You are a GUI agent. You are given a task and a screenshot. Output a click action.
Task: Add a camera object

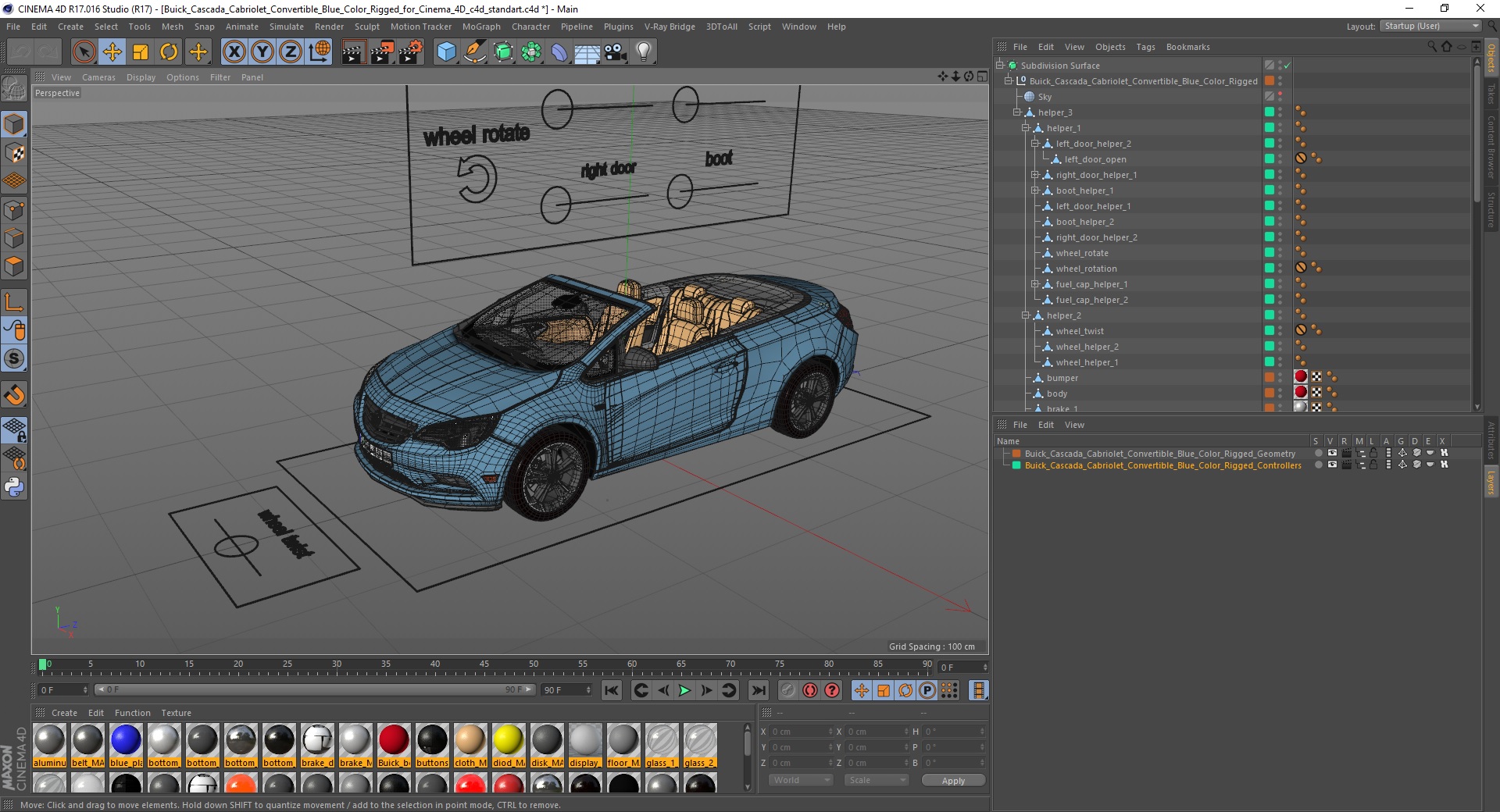(x=616, y=52)
